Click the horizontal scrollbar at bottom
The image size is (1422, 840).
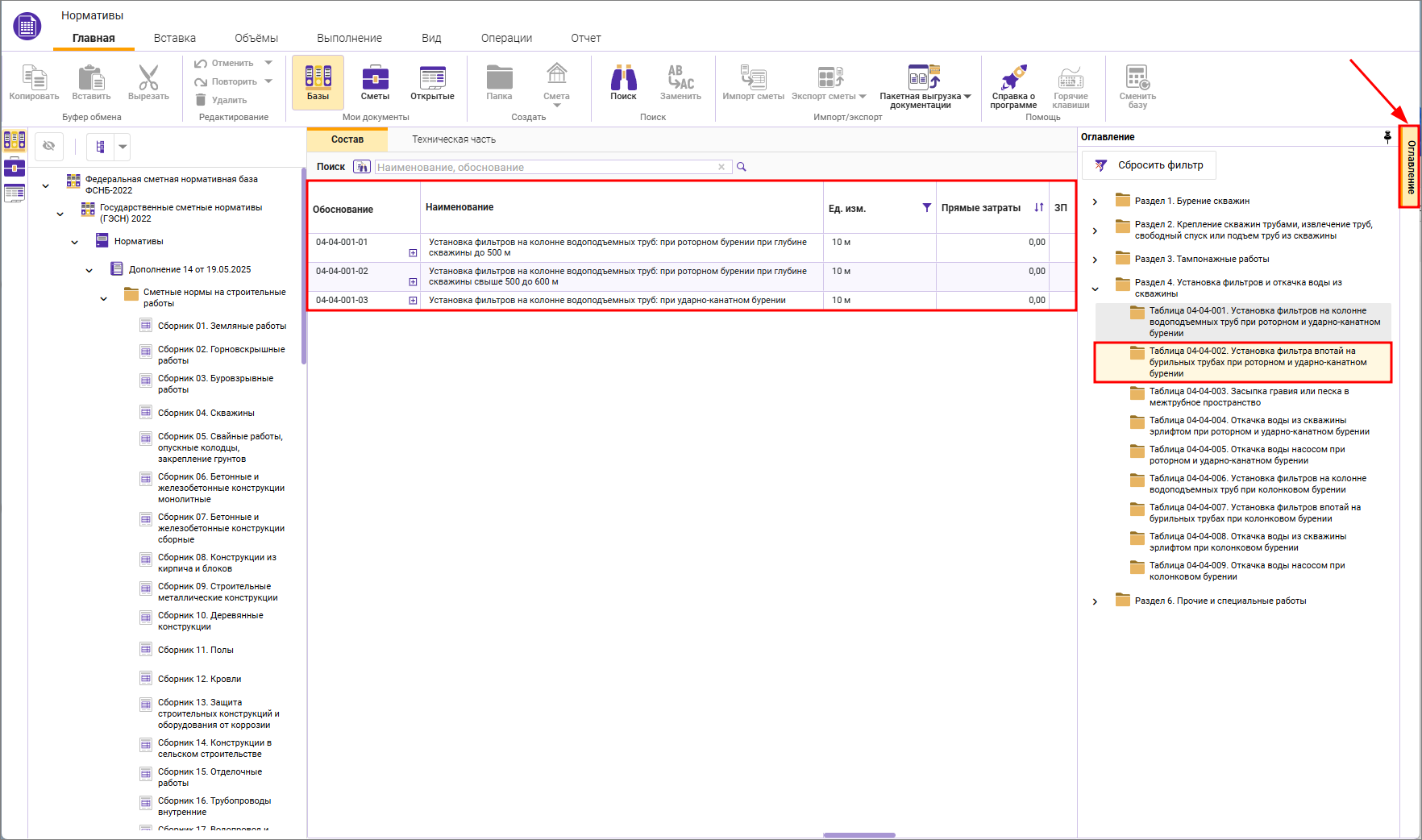click(859, 835)
